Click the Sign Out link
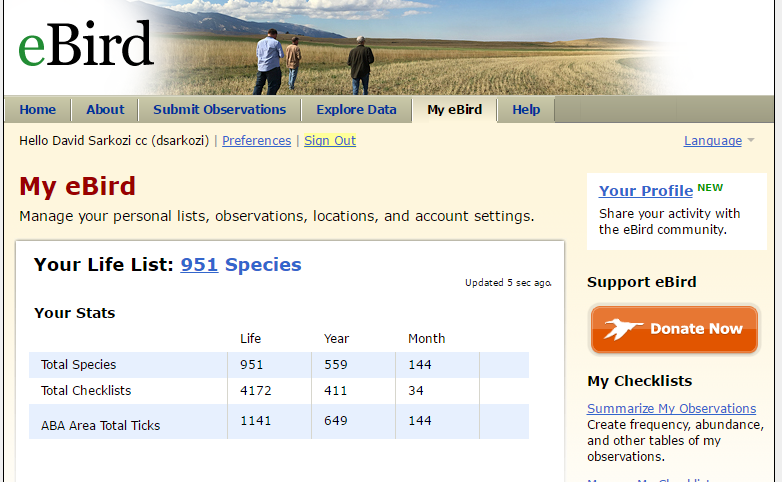The height and width of the screenshot is (482, 782). pos(330,141)
